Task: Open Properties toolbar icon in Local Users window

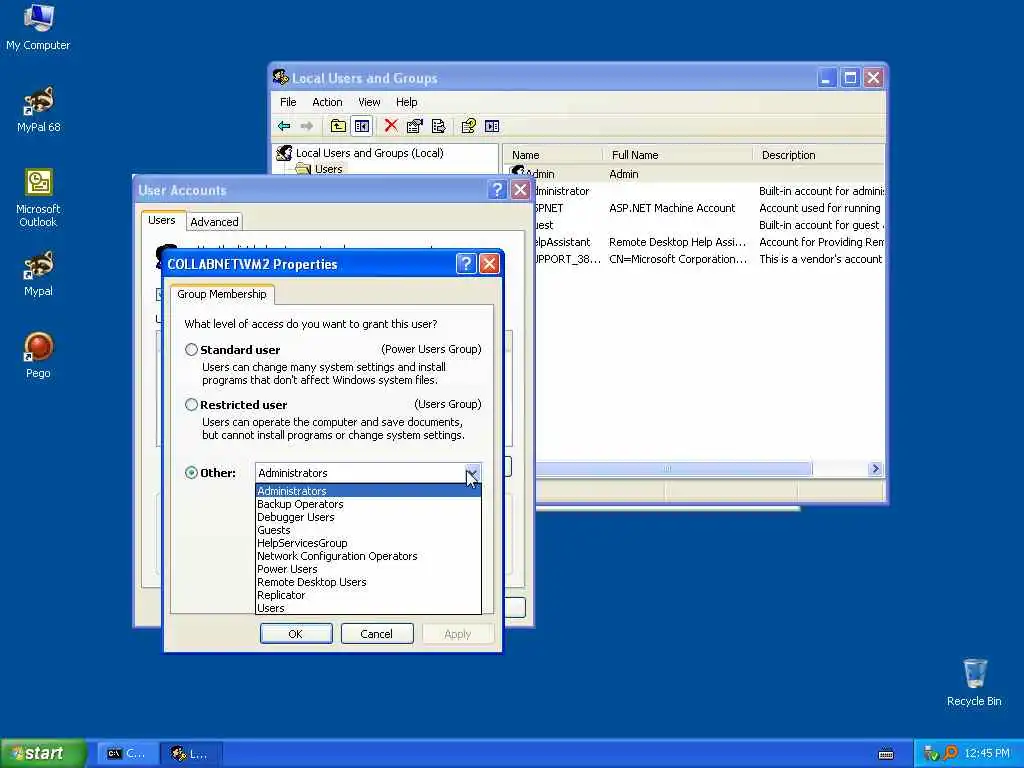Action: tap(415, 126)
